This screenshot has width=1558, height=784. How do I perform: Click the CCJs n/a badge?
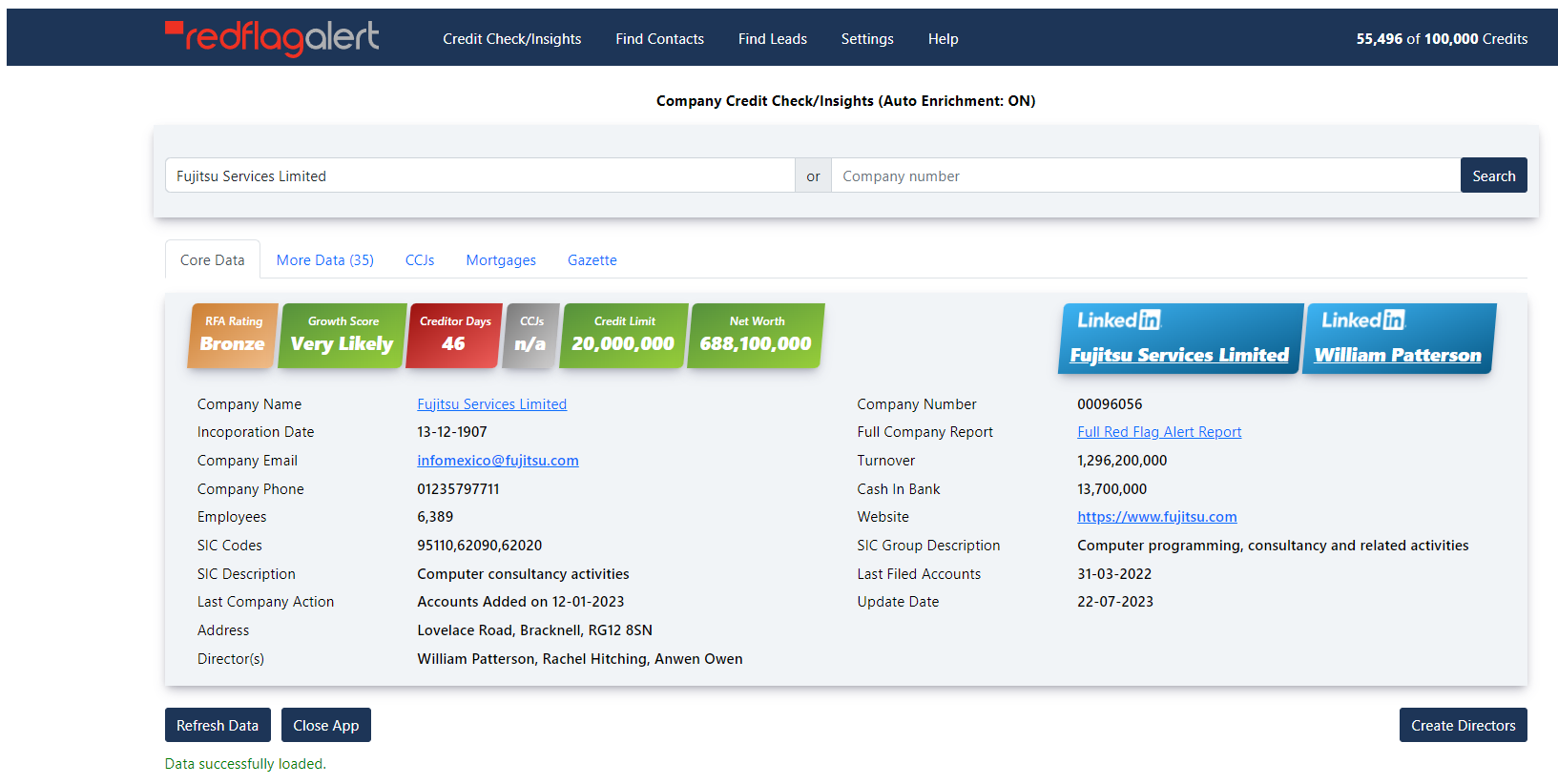530,336
